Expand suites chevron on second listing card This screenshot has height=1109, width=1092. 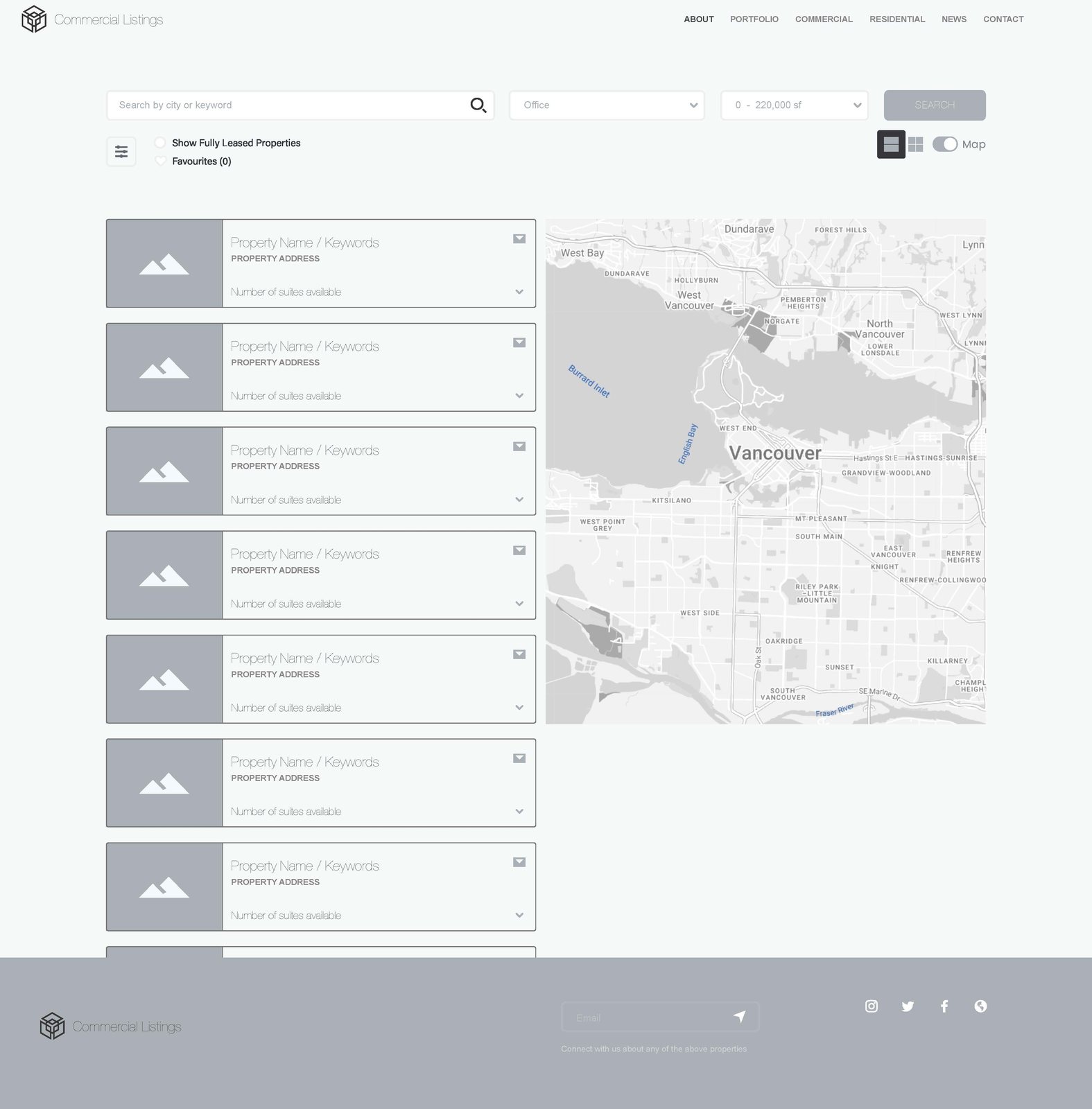point(519,396)
